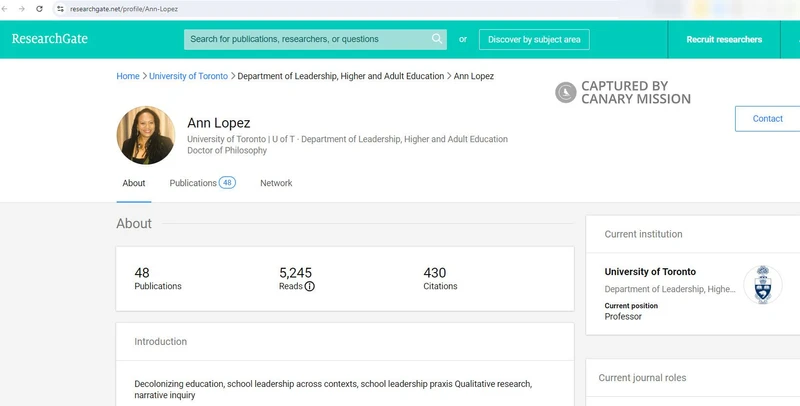Screen dimensions: 800x406
Task: Click the ResearchGate logo
Action: pos(49,39)
